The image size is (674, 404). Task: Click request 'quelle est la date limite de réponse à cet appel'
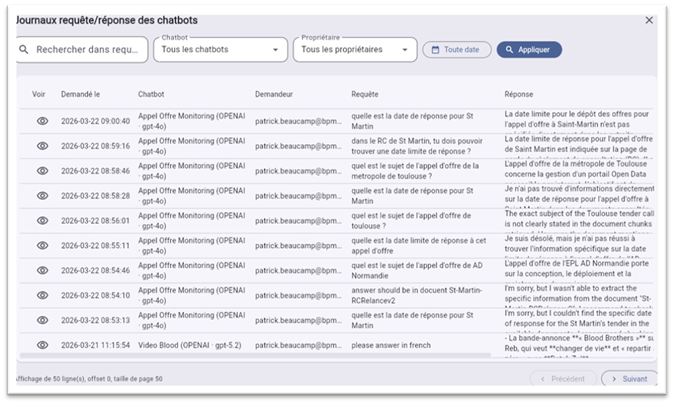coord(418,246)
